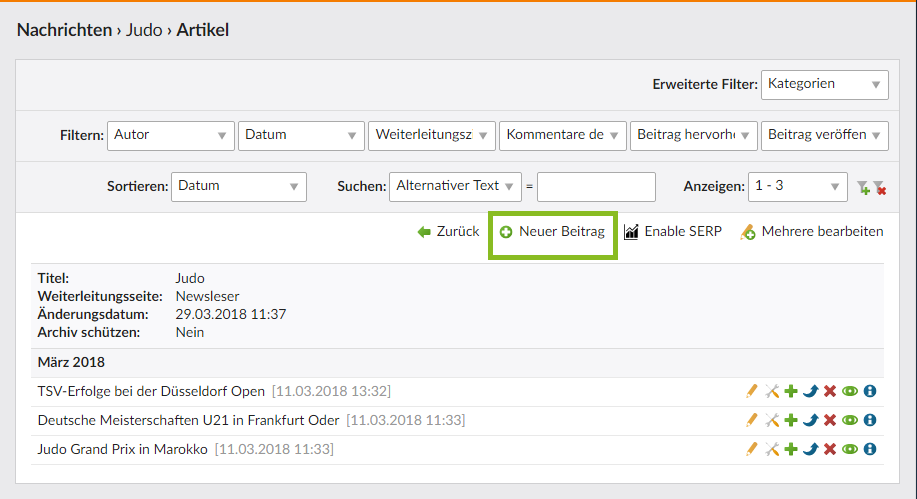
Task: Open the Kategorien advanced filter dropdown
Action: click(824, 84)
